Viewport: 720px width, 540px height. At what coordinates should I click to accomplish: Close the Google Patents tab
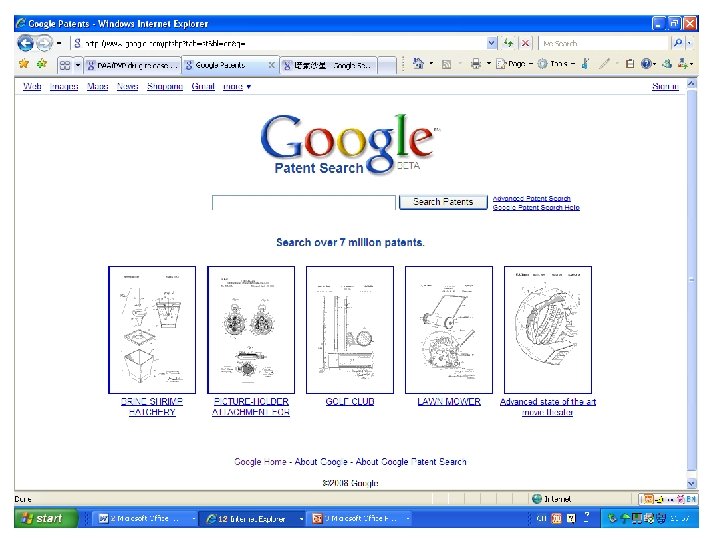[271, 65]
